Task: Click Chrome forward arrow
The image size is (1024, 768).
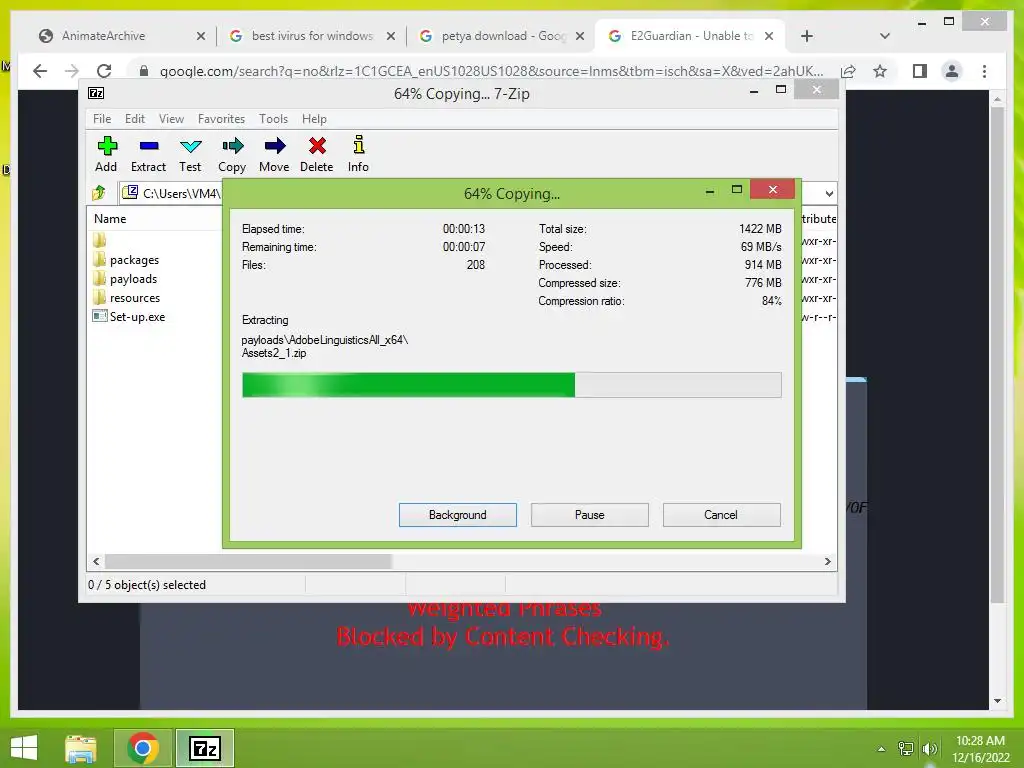Action: tap(72, 71)
